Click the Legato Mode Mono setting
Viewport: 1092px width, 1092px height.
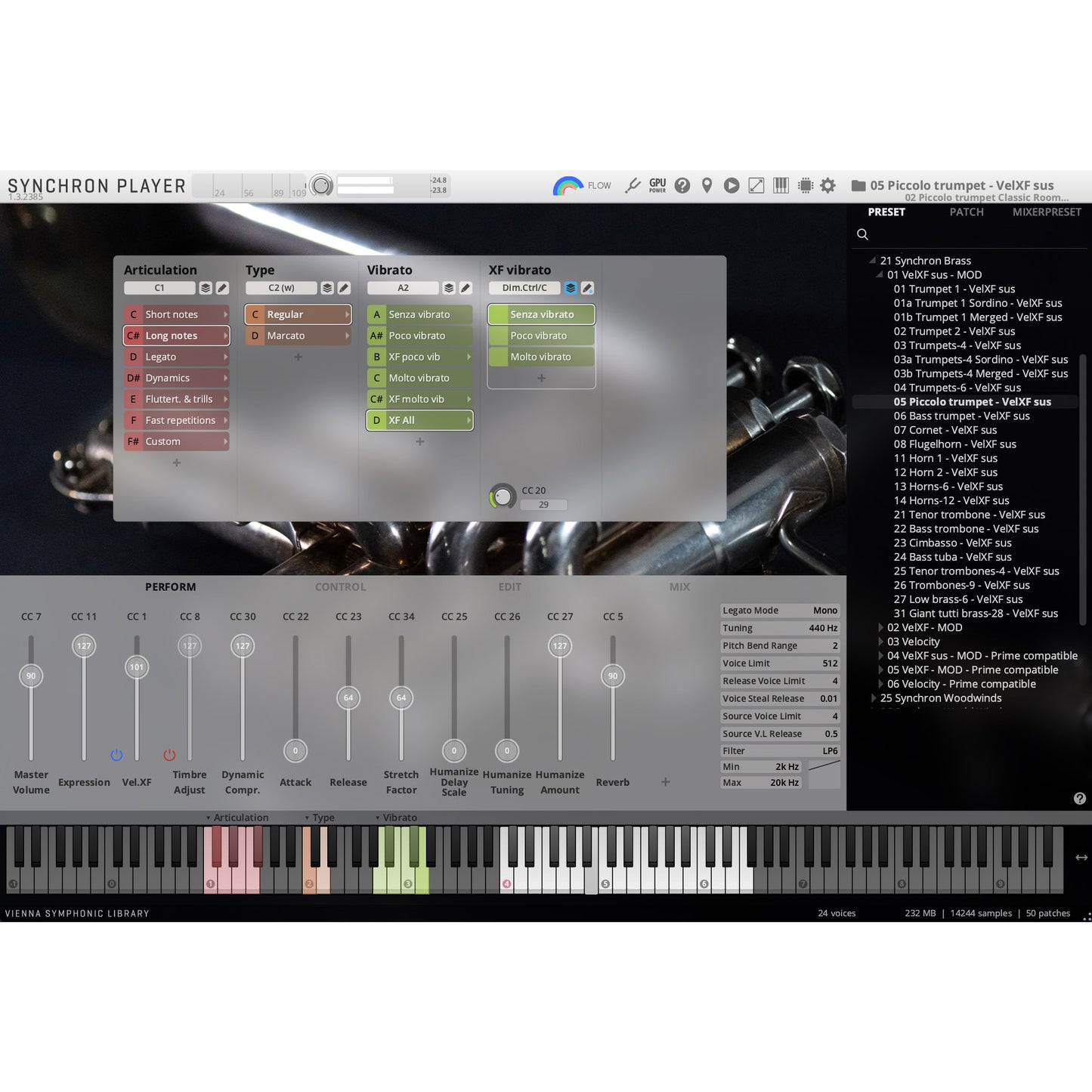point(780,611)
